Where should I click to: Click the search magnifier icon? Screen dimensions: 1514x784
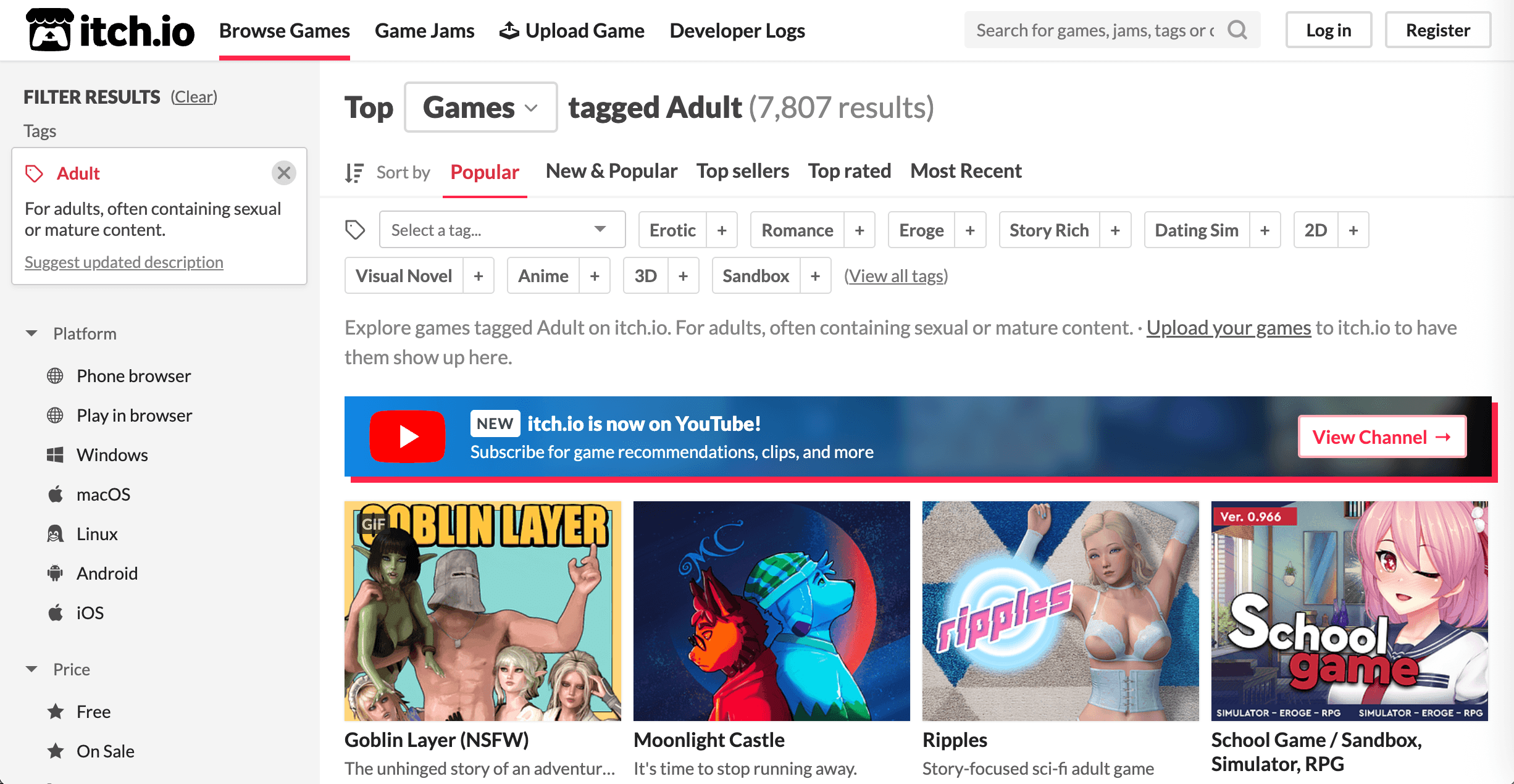click(x=1237, y=30)
